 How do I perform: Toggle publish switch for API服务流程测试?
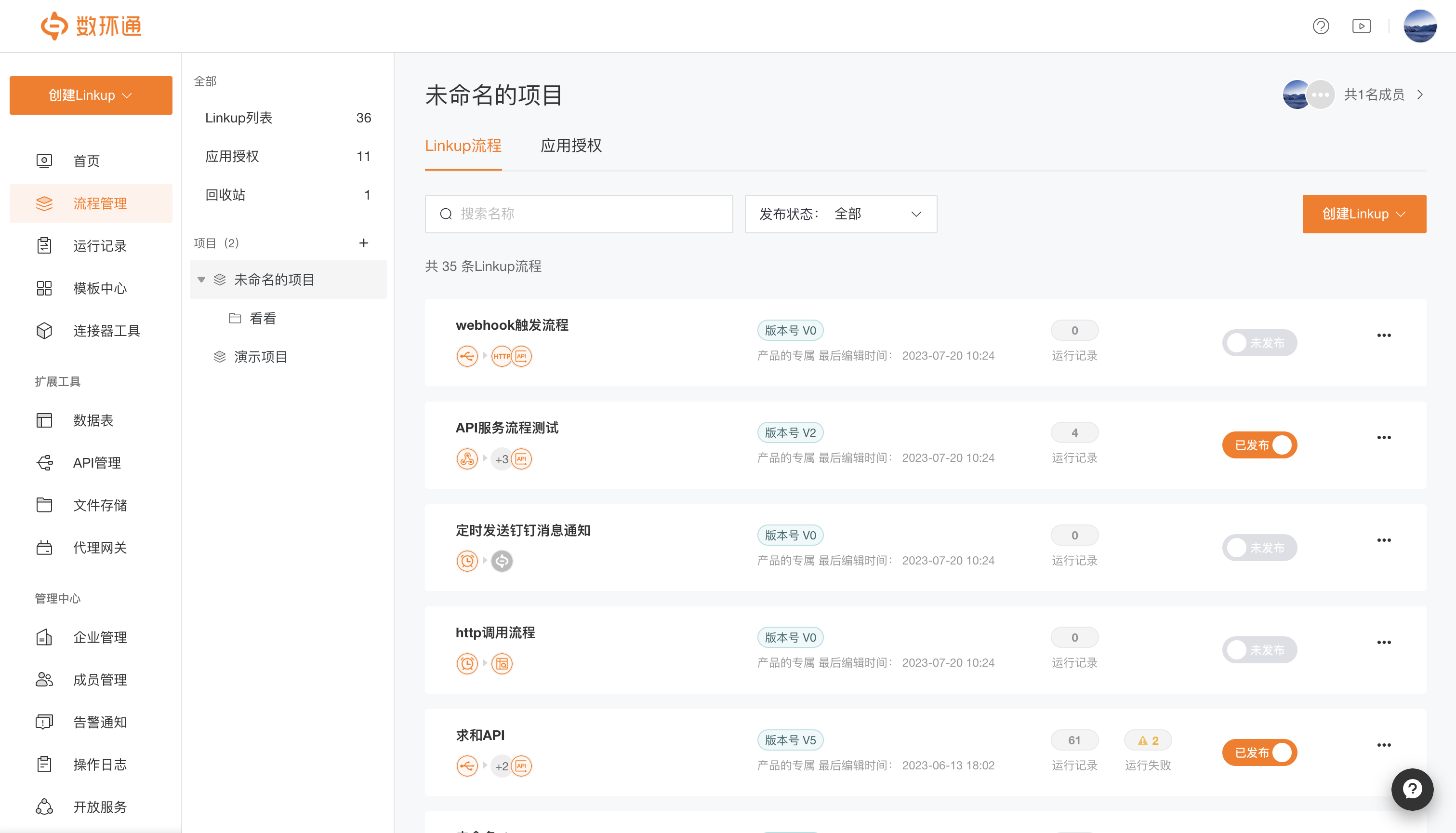pos(1259,444)
